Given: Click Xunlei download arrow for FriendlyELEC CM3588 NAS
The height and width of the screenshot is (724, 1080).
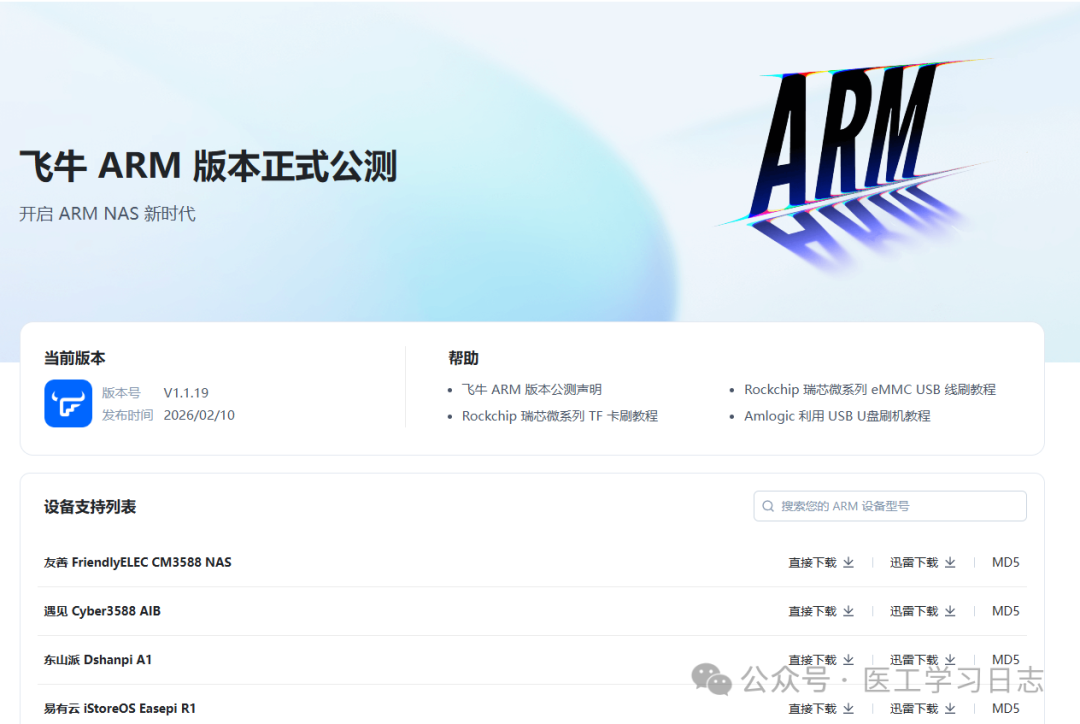Looking at the screenshot, I should [x=950, y=562].
